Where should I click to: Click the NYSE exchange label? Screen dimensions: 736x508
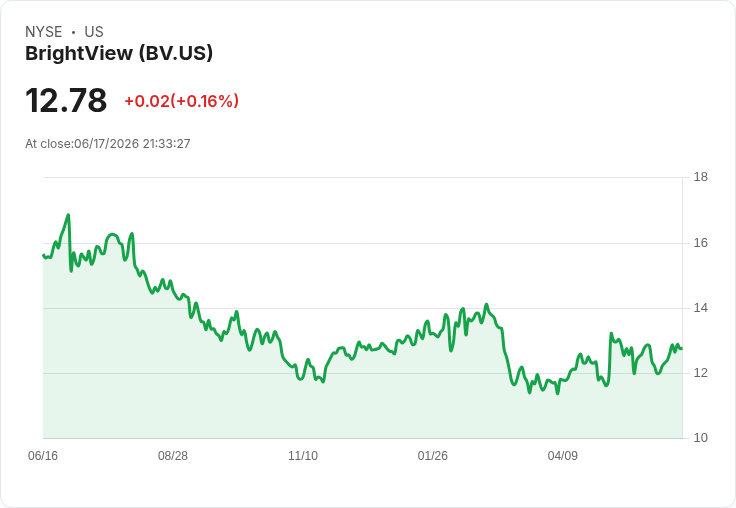point(44,32)
